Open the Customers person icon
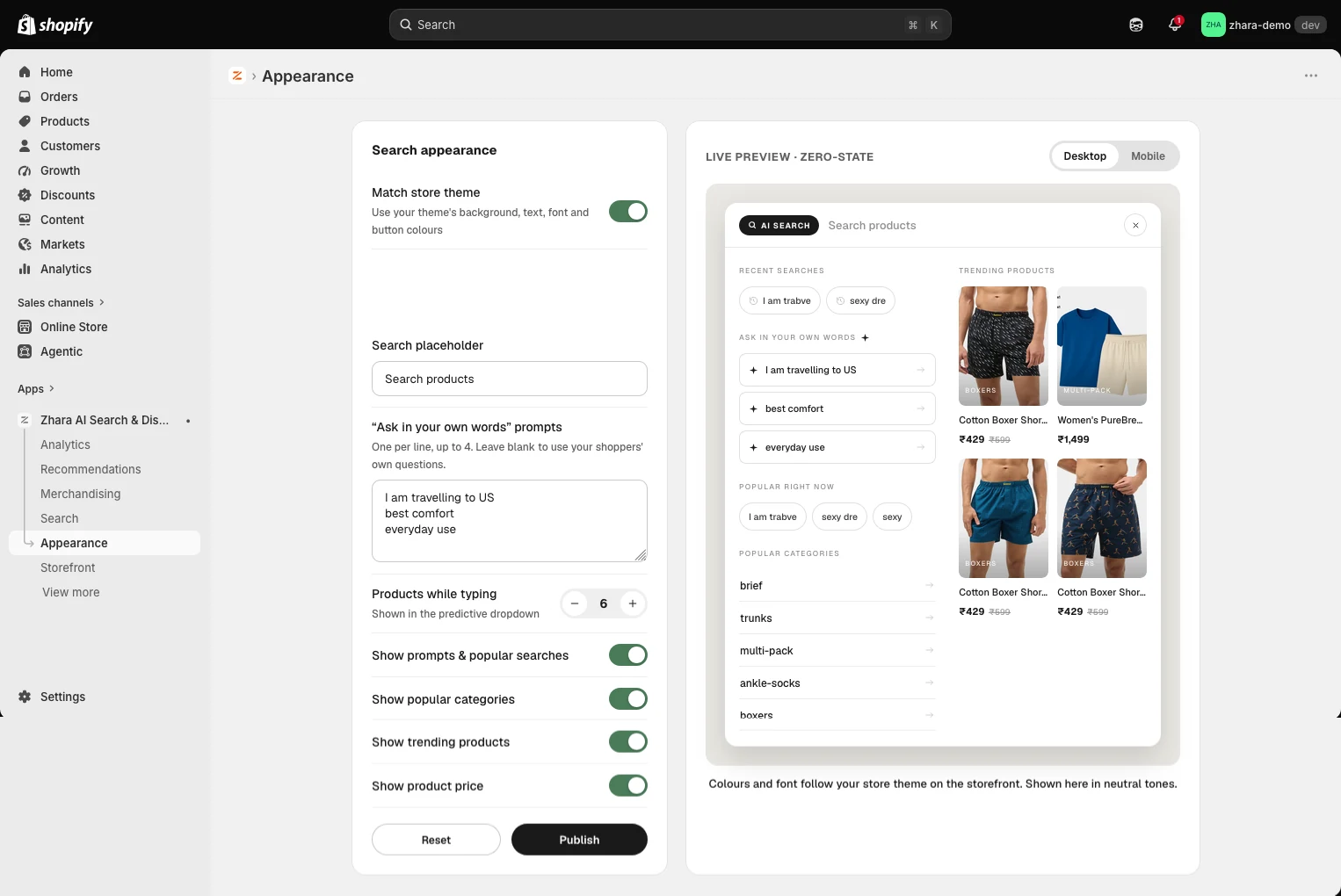 point(25,146)
